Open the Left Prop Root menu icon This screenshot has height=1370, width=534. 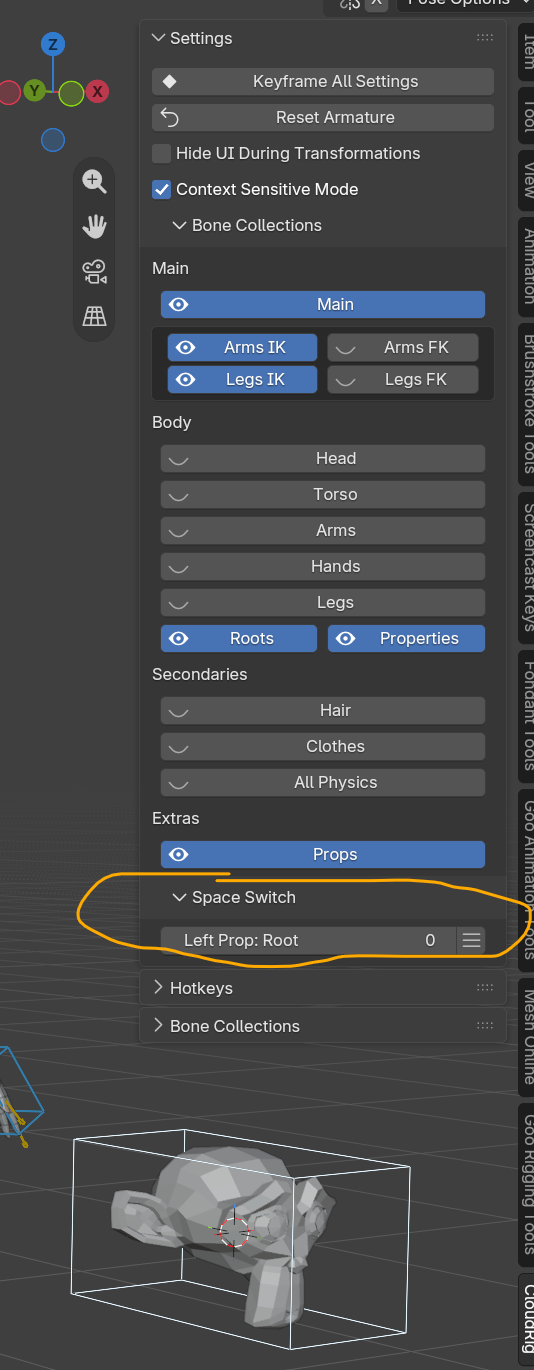coord(472,940)
